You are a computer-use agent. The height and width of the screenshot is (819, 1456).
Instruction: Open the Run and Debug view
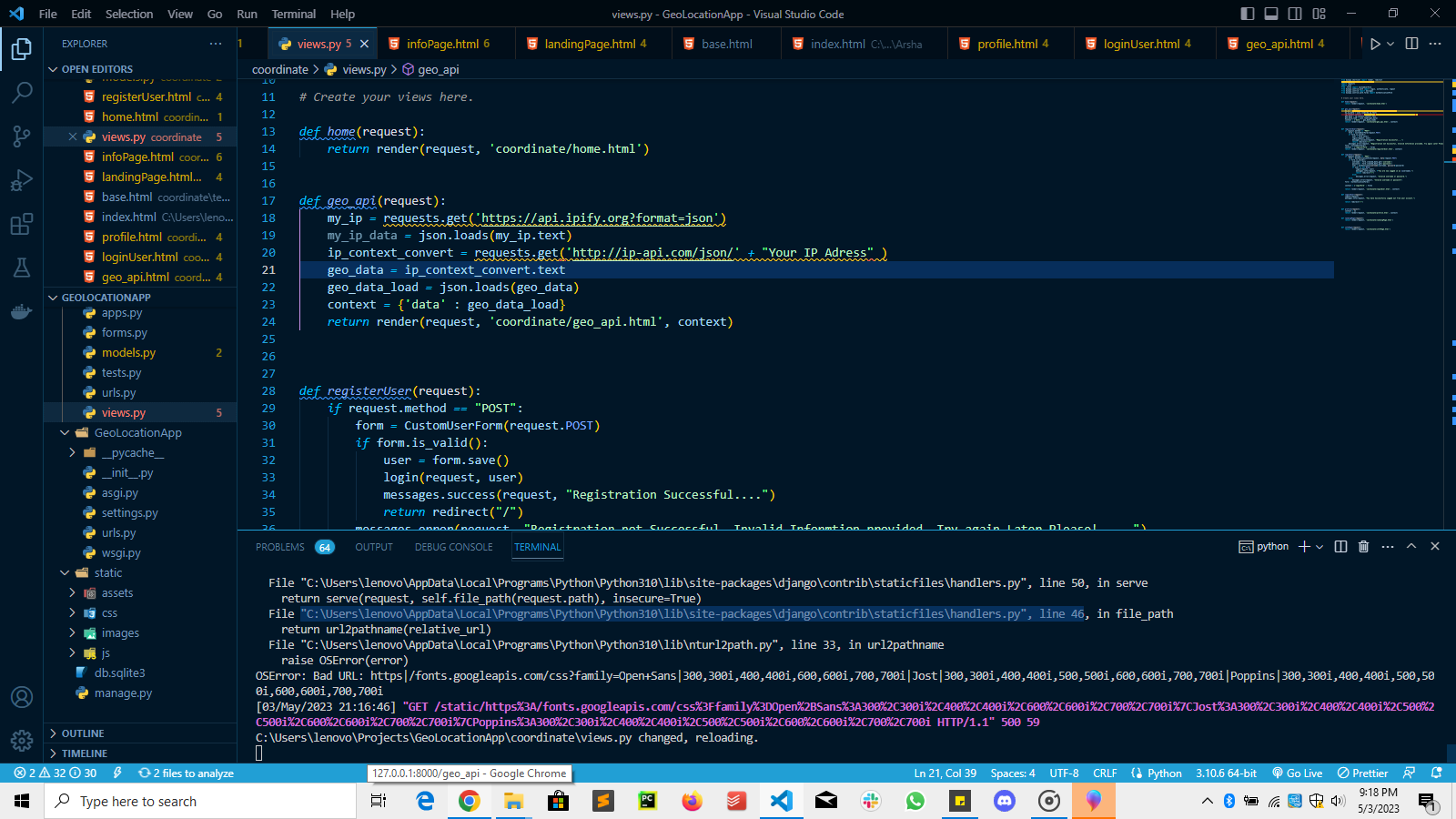[x=22, y=179]
